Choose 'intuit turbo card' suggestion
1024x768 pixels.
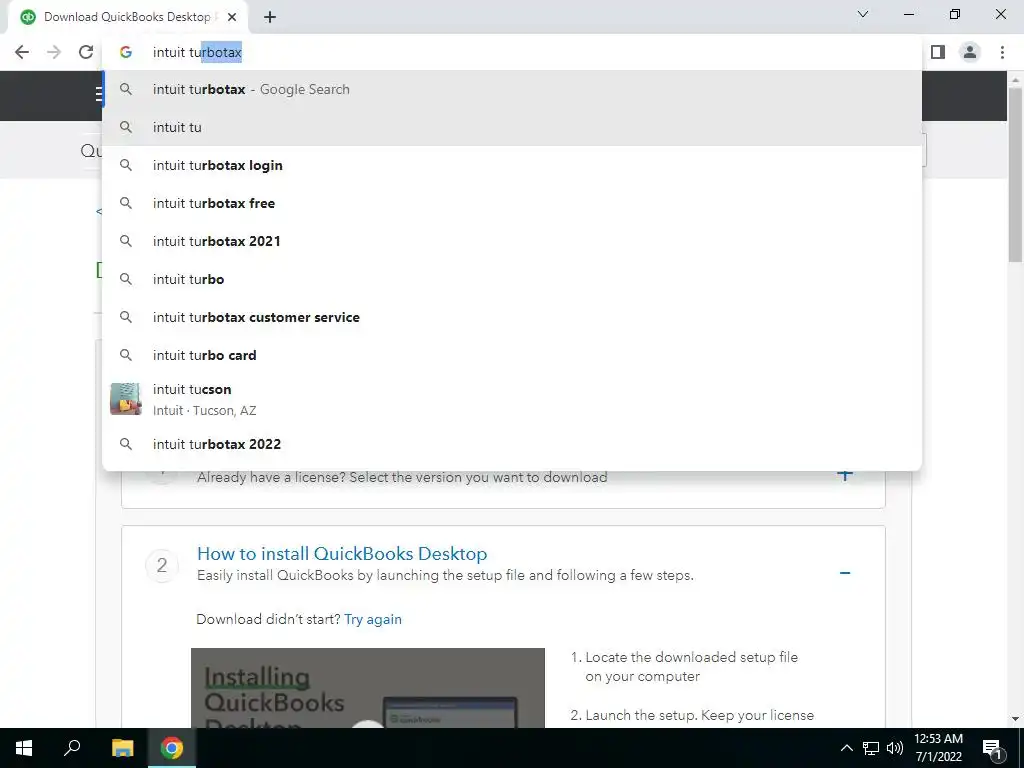pyautogui.click(x=512, y=355)
